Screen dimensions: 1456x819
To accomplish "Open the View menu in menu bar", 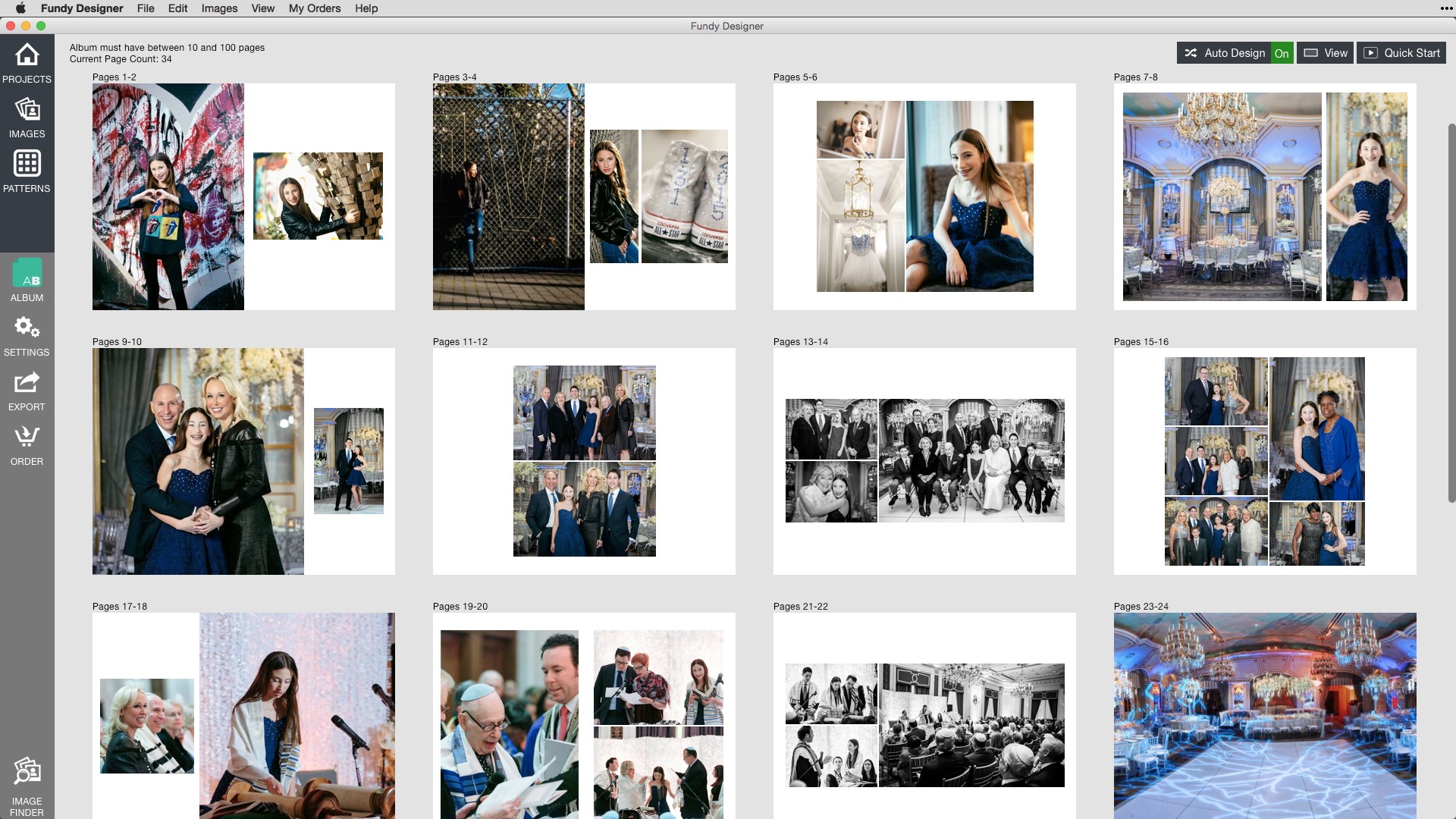I will (x=262, y=8).
